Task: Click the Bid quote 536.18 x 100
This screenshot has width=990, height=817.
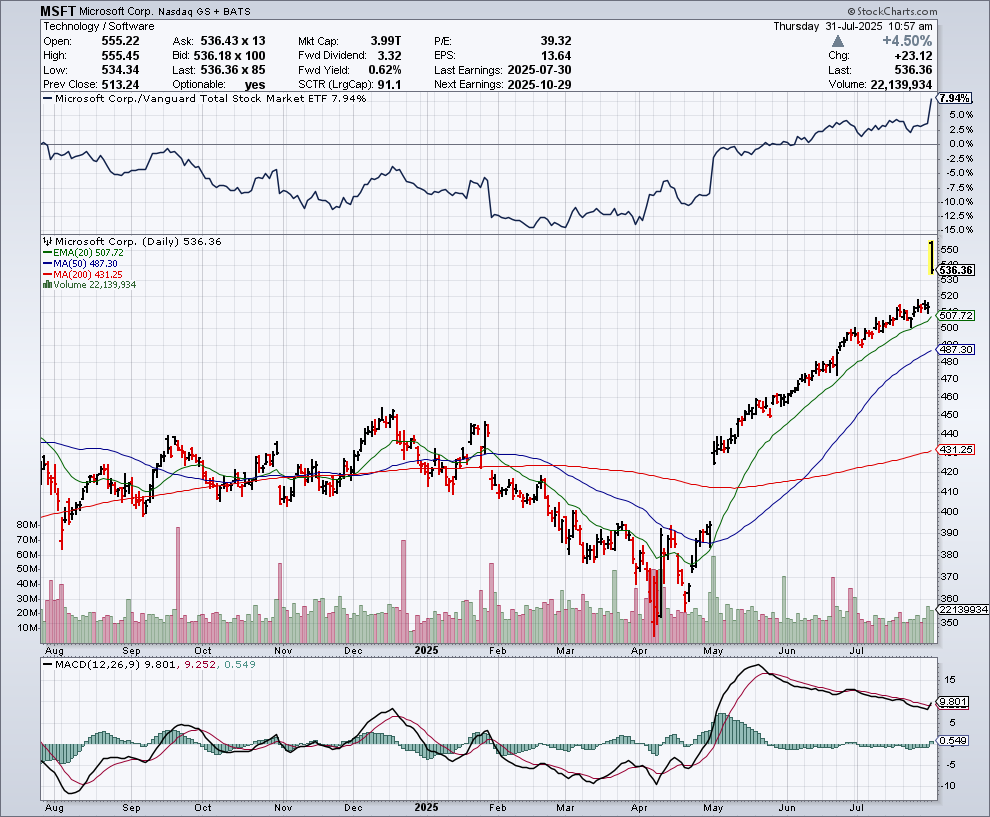Action: click(229, 56)
